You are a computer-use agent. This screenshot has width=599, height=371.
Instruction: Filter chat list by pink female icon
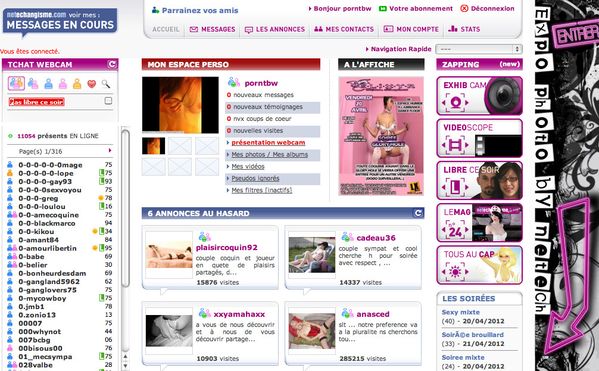coord(63,84)
